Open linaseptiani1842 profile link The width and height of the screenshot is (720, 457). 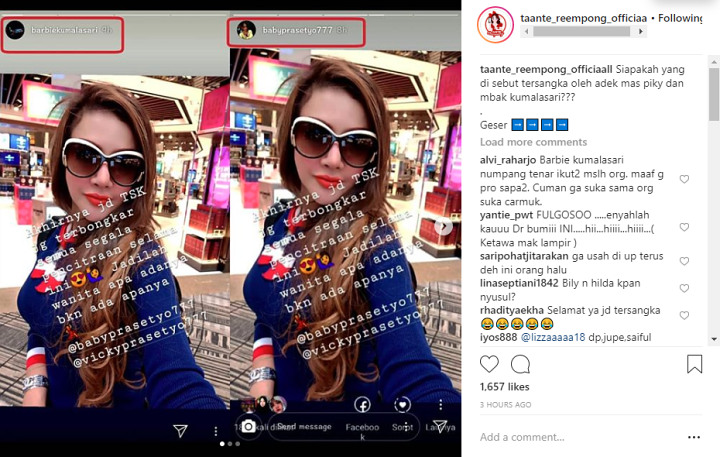pos(519,283)
